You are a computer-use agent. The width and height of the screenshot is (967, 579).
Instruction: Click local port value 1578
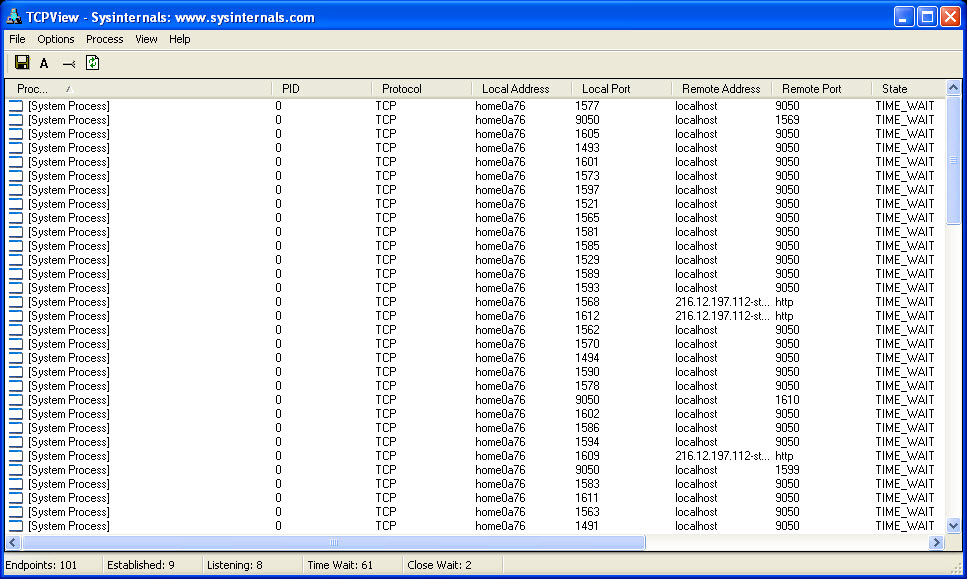[x=587, y=386]
